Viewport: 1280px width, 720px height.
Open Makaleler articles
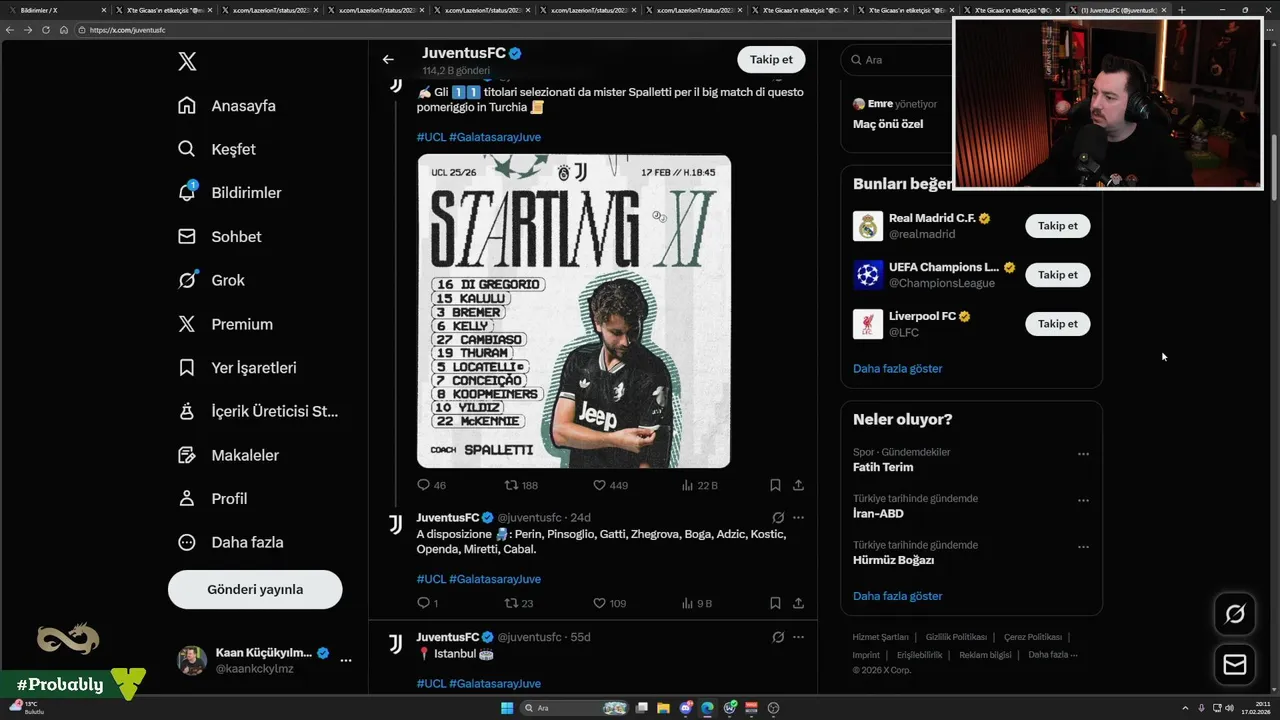point(228,455)
